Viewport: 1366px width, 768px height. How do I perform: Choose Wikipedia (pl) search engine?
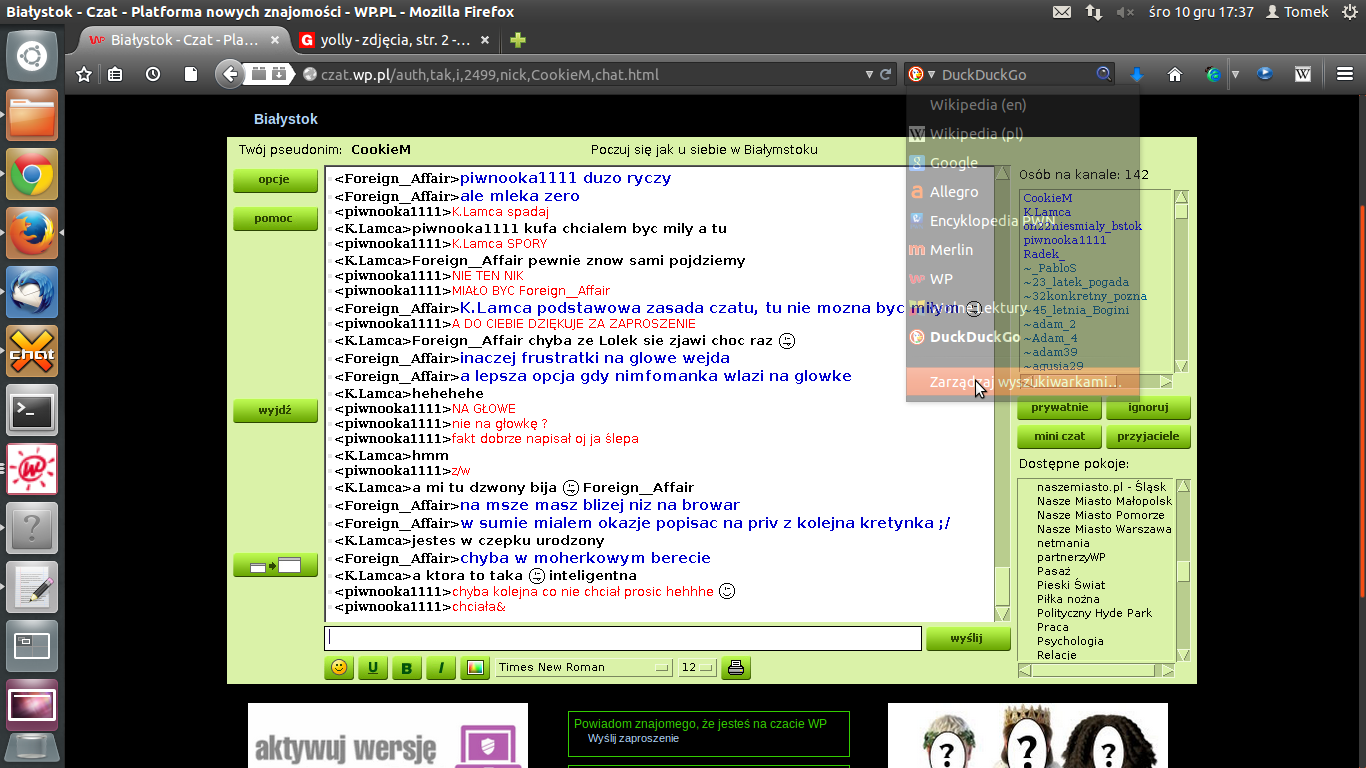click(x=1023, y=134)
